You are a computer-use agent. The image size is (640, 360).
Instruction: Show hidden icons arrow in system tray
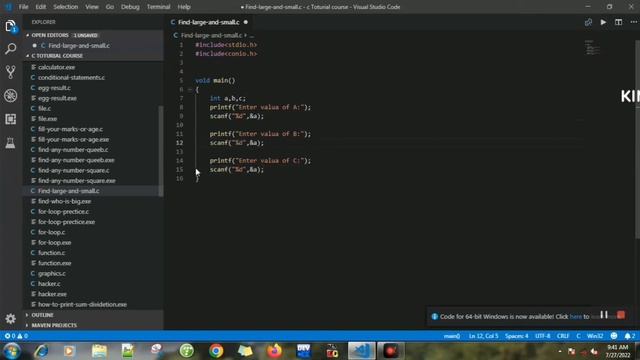[560, 351]
